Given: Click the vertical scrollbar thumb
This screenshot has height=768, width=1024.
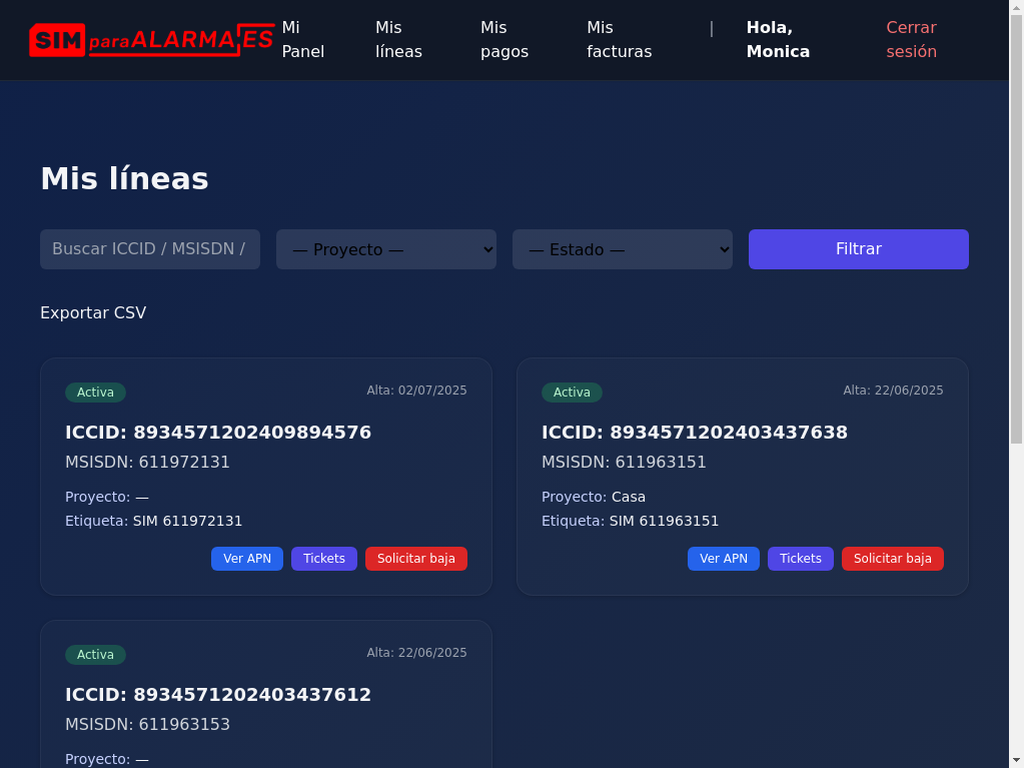Looking at the screenshot, I should (1017, 229).
